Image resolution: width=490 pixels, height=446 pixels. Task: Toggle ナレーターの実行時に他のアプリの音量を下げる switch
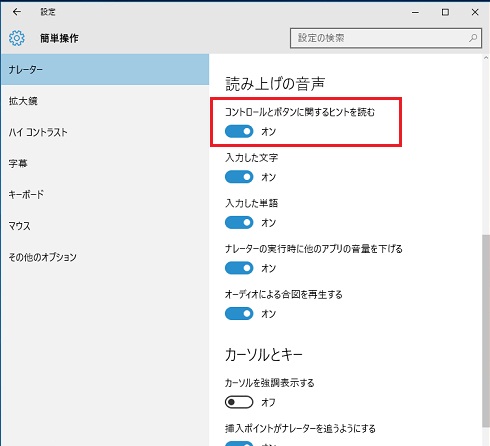239,268
